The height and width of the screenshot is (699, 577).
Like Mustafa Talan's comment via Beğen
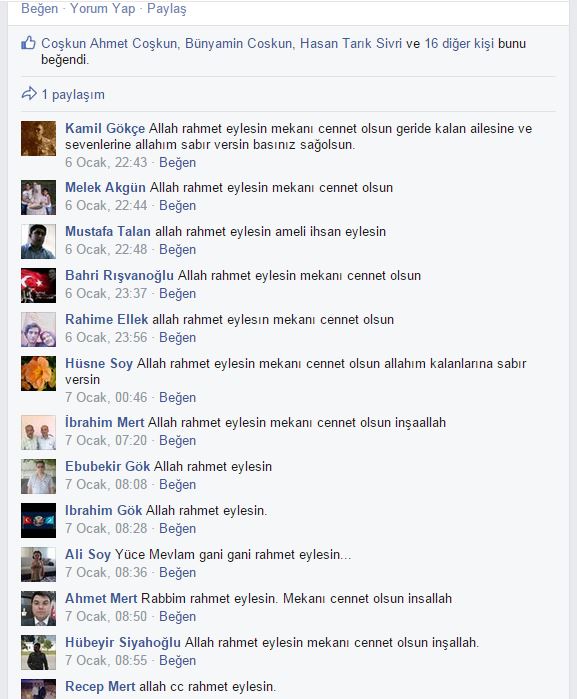point(177,249)
